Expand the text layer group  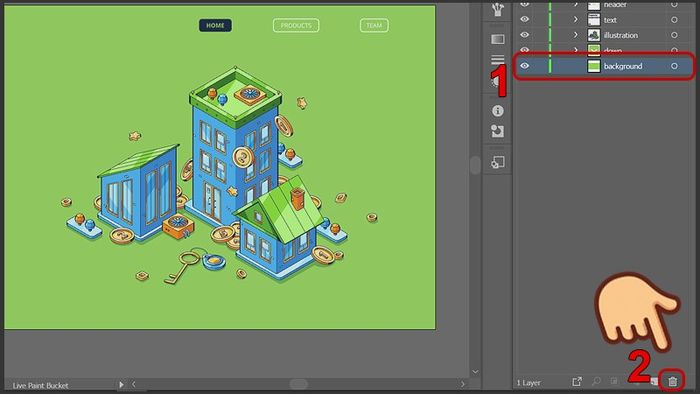[575, 20]
